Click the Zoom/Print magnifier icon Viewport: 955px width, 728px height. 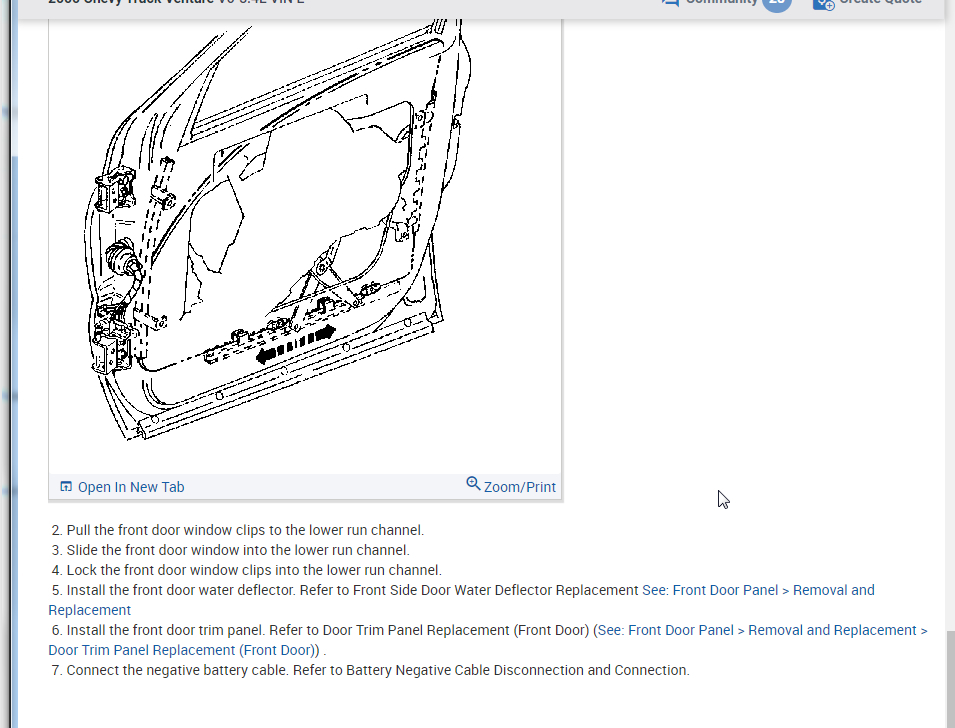(x=473, y=484)
